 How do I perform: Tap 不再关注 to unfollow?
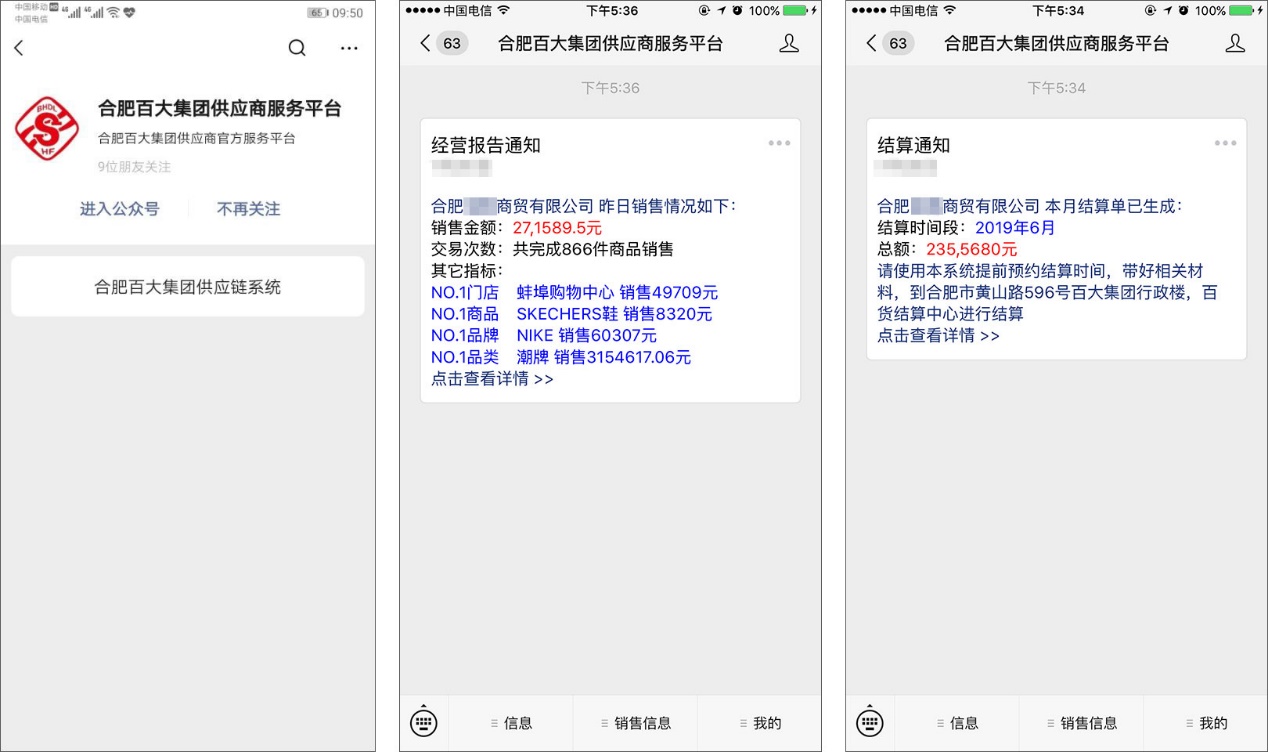tap(248, 209)
